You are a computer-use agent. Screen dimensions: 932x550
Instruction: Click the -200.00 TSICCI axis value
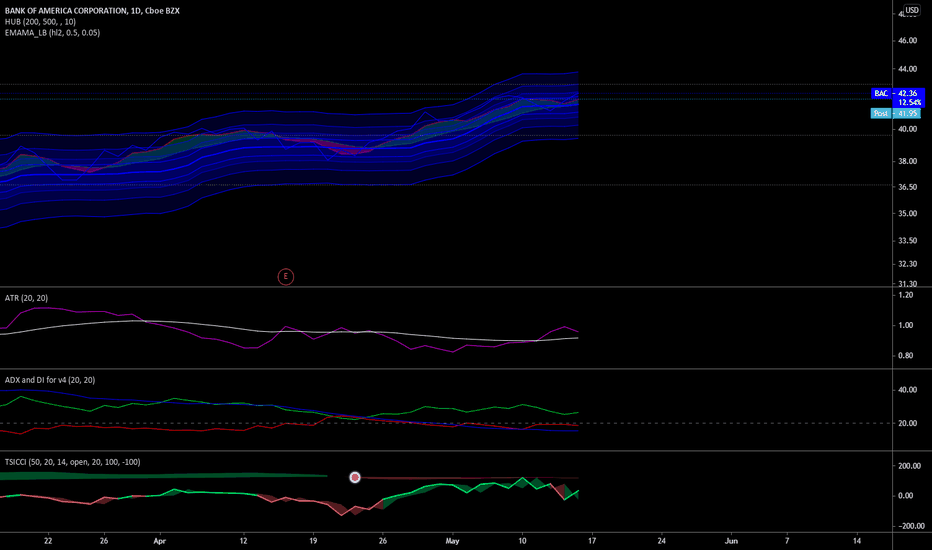tap(910, 526)
